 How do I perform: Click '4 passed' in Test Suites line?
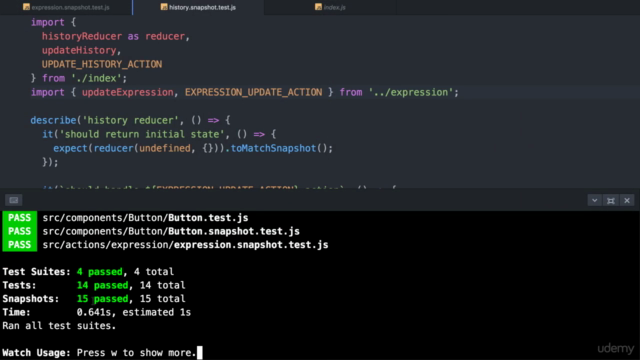100,271
